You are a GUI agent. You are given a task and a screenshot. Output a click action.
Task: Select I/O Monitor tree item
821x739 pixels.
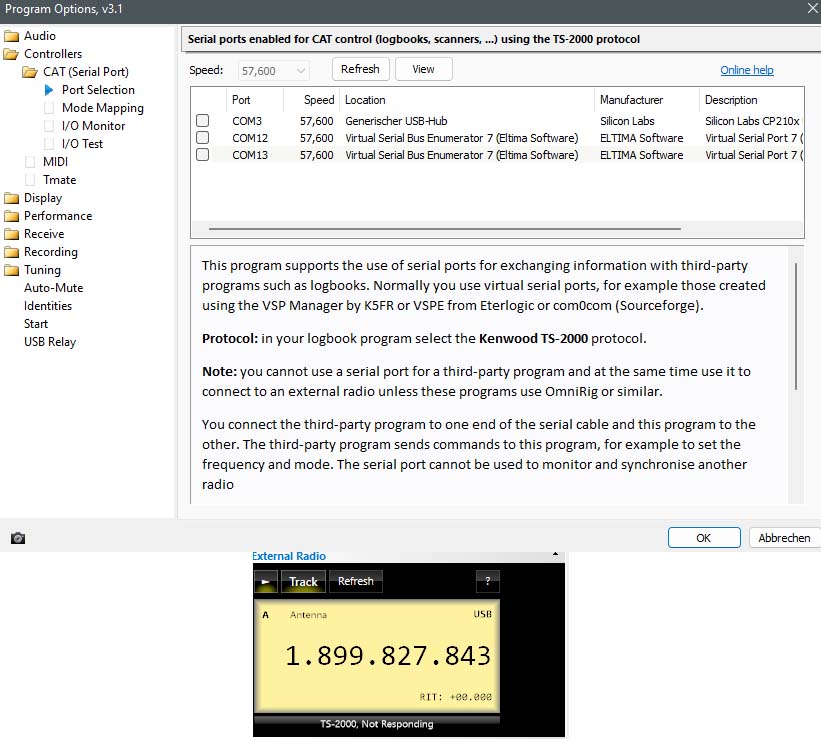(x=93, y=126)
